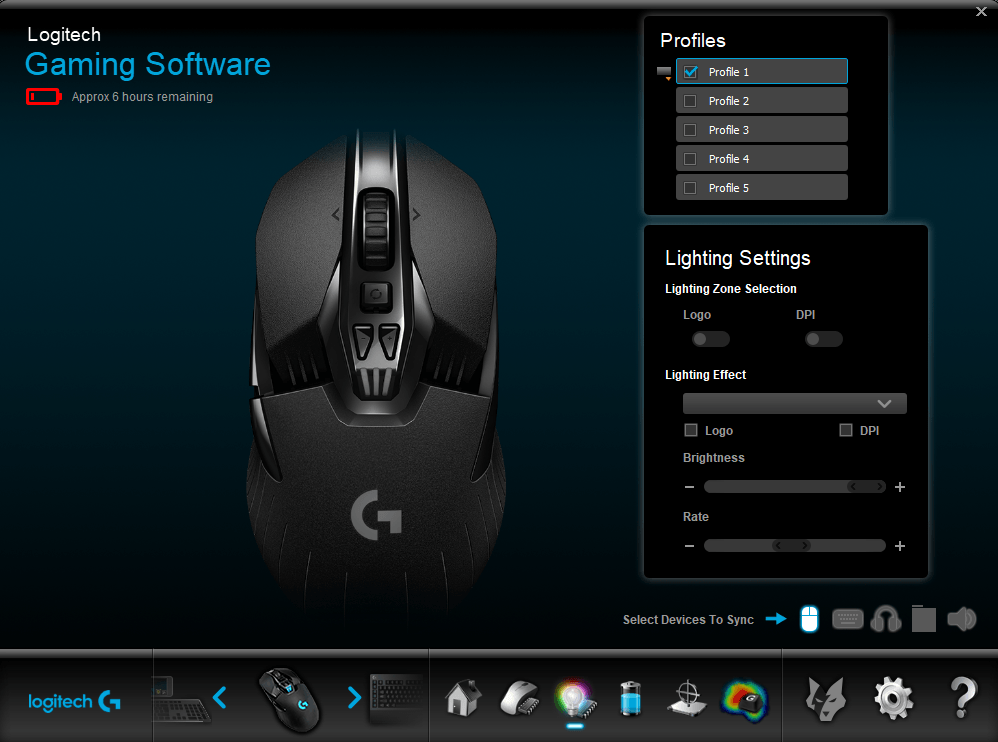Switch to previous device with left arrow

coord(220,697)
